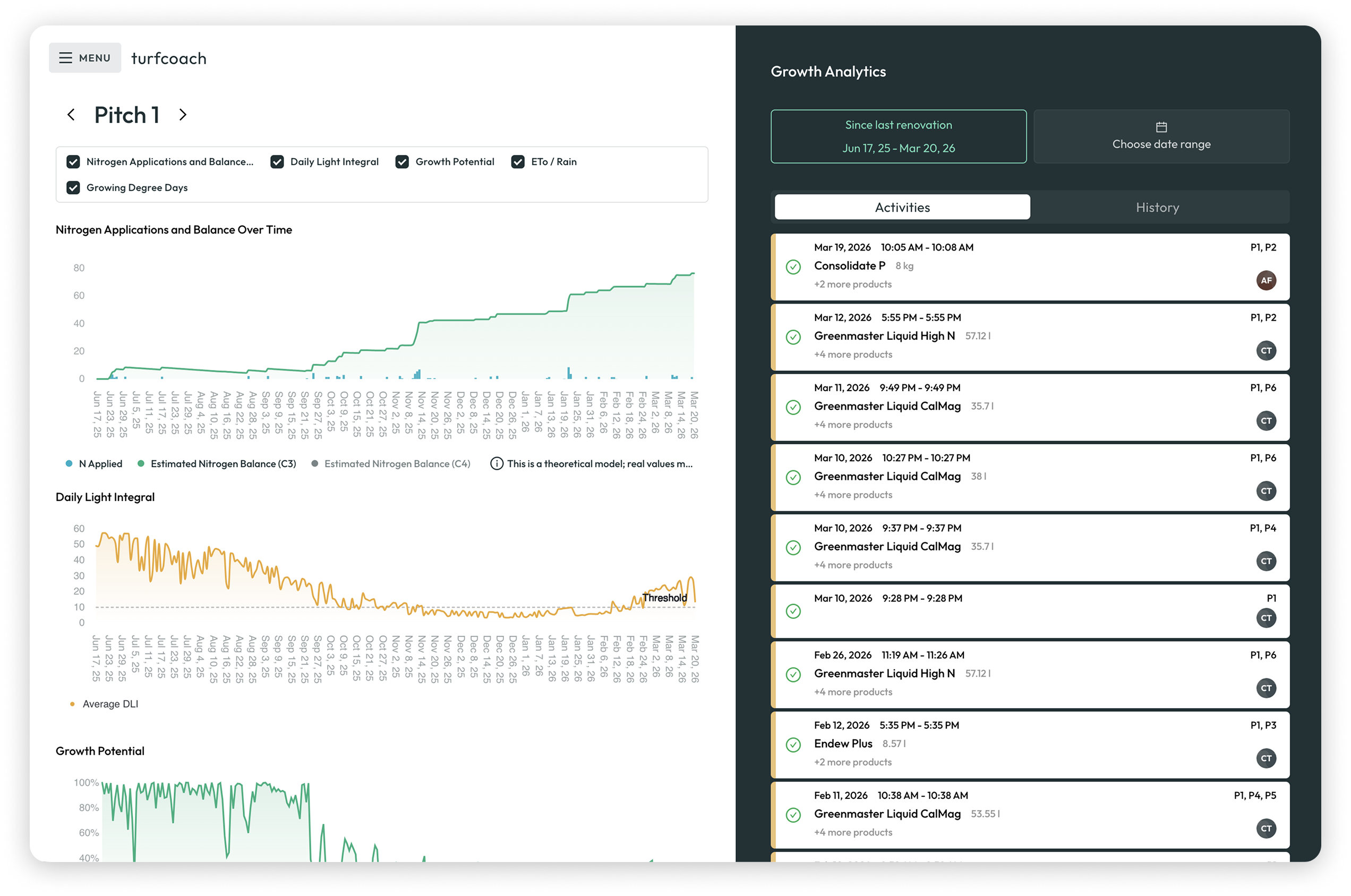The width and height of the screenshot is (1351, 896).
Task: Switch to the History tab
Action: [1157, 207]
